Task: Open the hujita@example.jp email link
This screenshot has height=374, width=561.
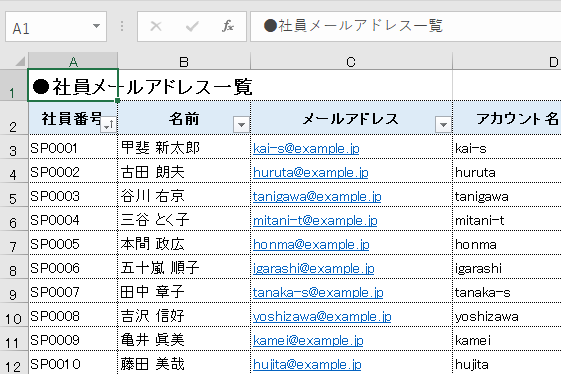Action: [x=307, y=364]
